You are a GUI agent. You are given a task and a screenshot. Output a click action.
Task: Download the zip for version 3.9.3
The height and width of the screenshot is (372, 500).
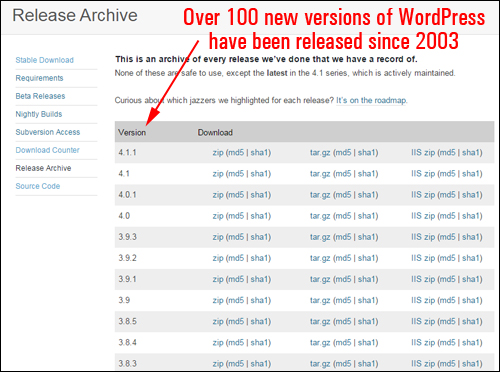(218, 237)
